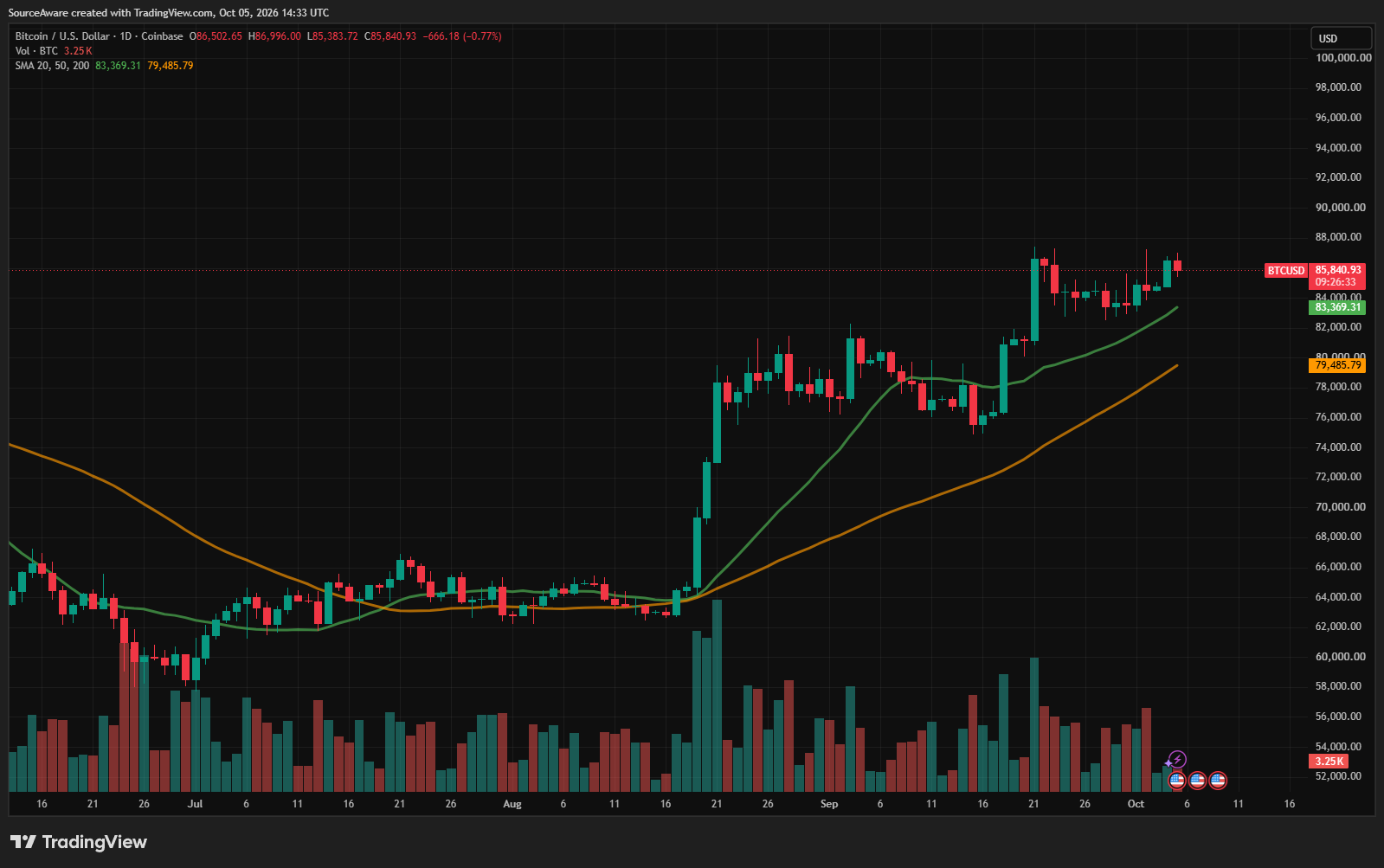Click the 70,000.00 price axis level

(x=1341, y=507)
